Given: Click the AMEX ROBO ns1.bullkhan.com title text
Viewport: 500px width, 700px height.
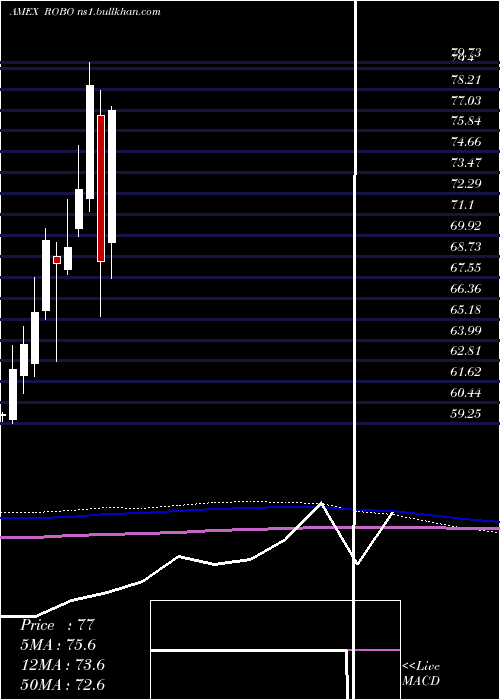Looking at the screenshot, I should [85, 12].
